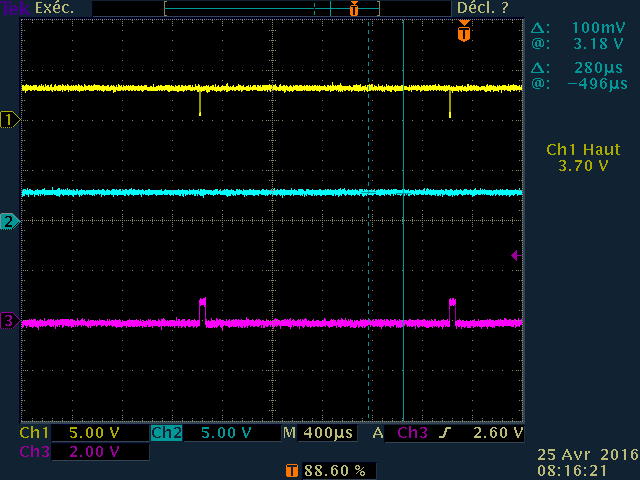The image size is (640, 480).
Task: Click the solid cyan vertical cursor line
Action: point(403,220)
